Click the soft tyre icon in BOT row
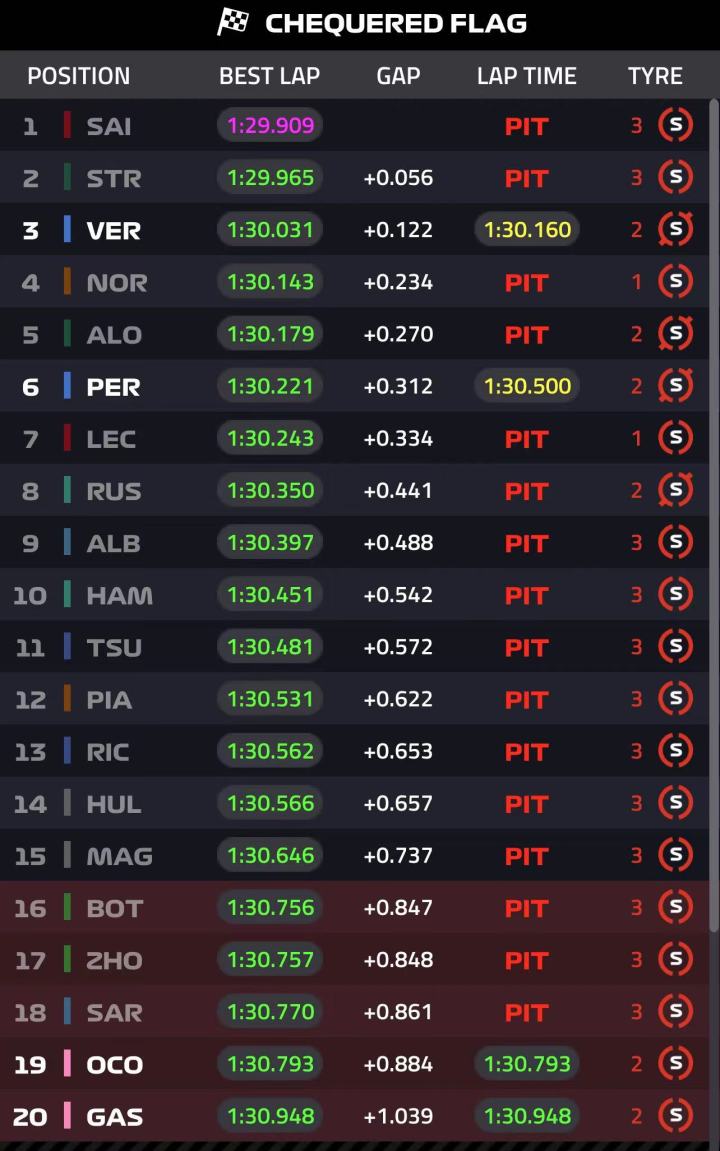Viewport: 720px width, 1151px height. (x=675, y=907)
